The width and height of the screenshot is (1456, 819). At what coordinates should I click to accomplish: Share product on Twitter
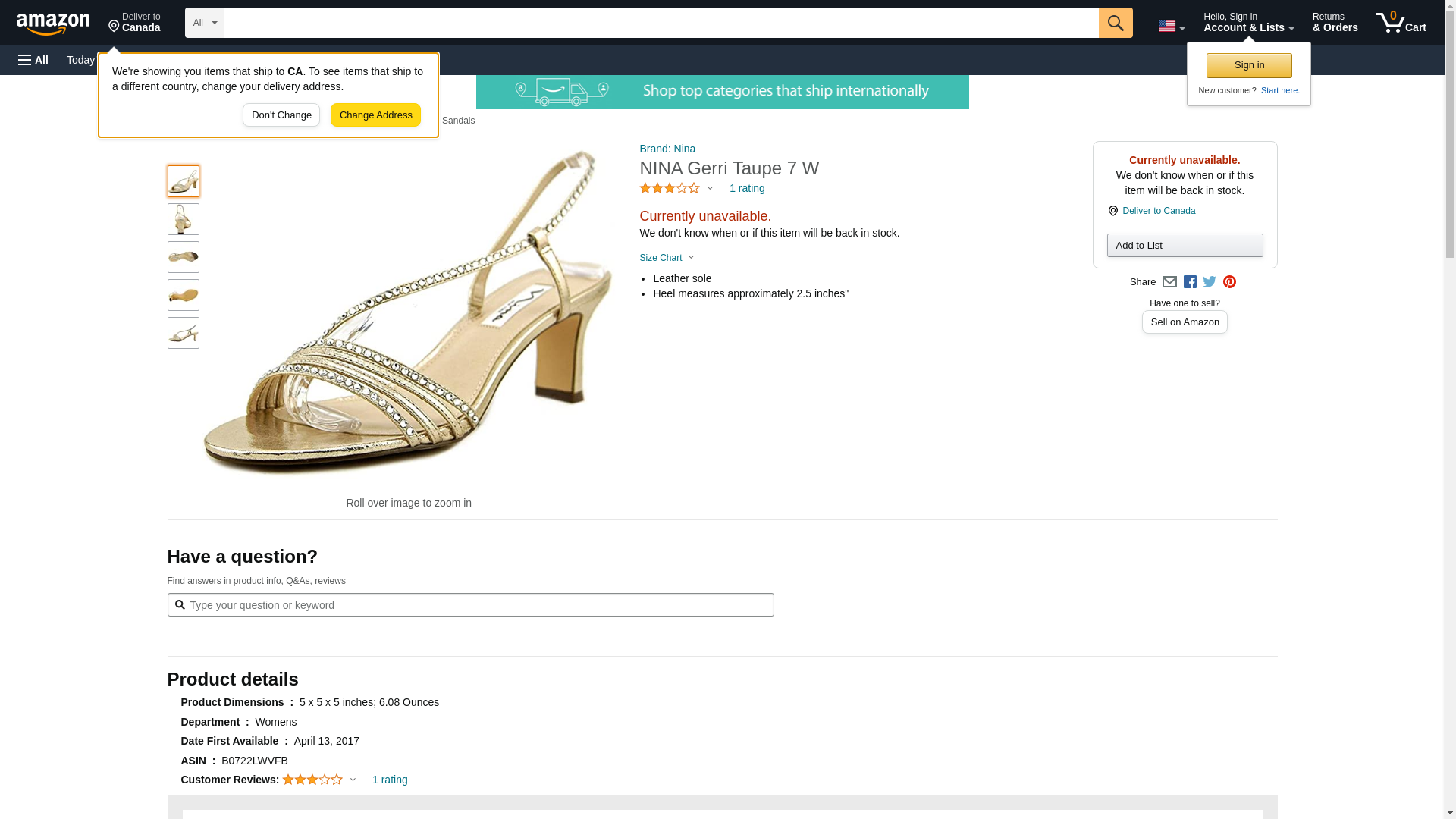[x=1210, y=282]
